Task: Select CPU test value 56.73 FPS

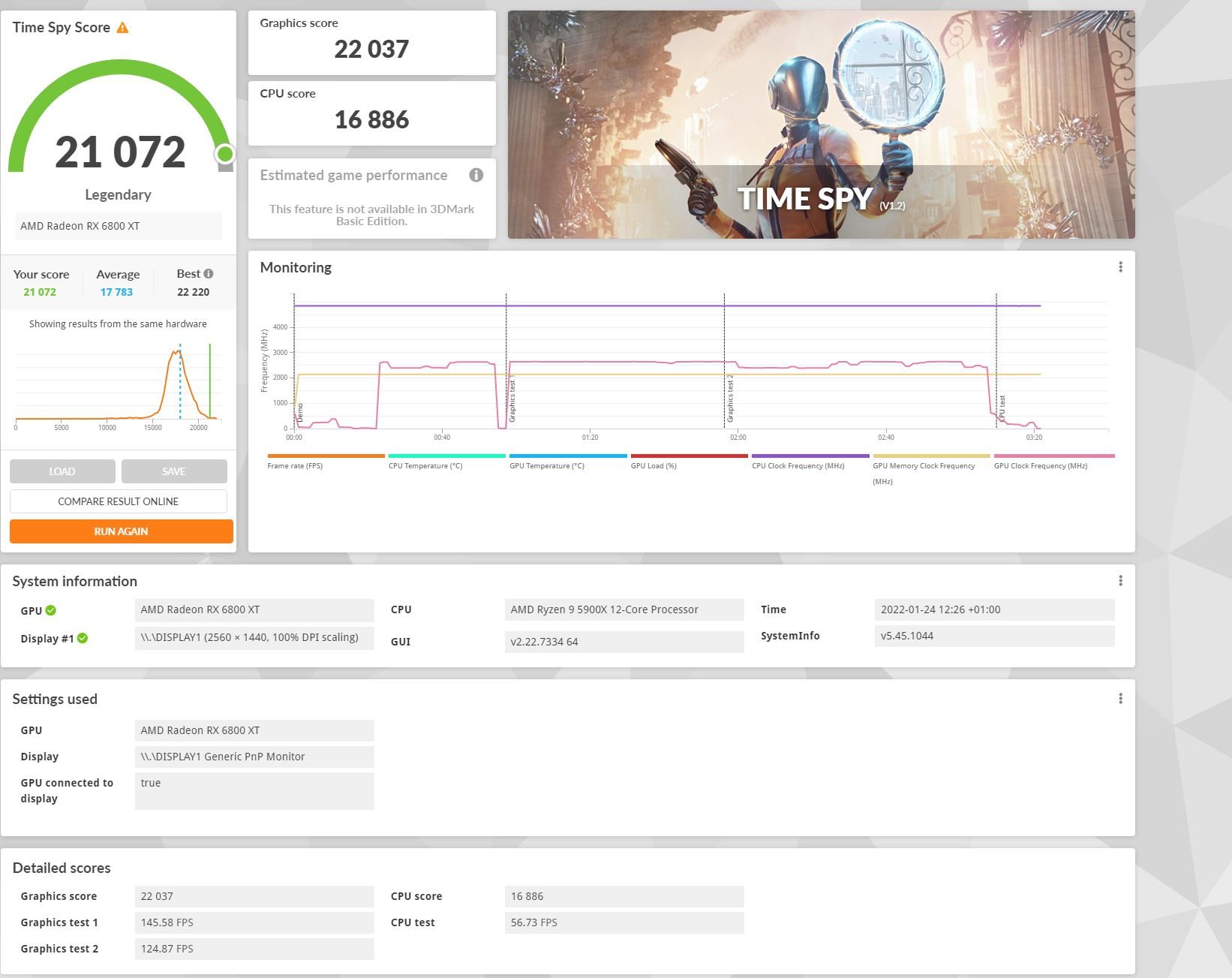Action: [624, 922]
